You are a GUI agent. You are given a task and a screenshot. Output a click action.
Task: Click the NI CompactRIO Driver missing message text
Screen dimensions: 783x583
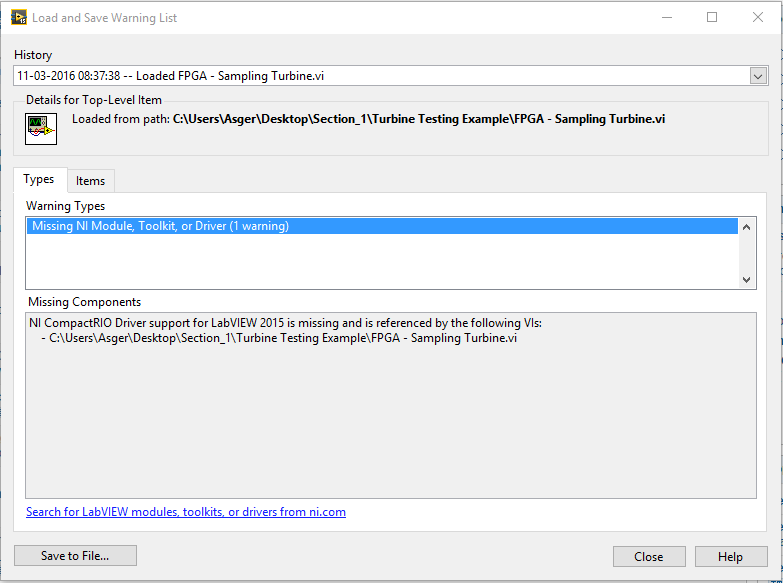pos(285,323)
